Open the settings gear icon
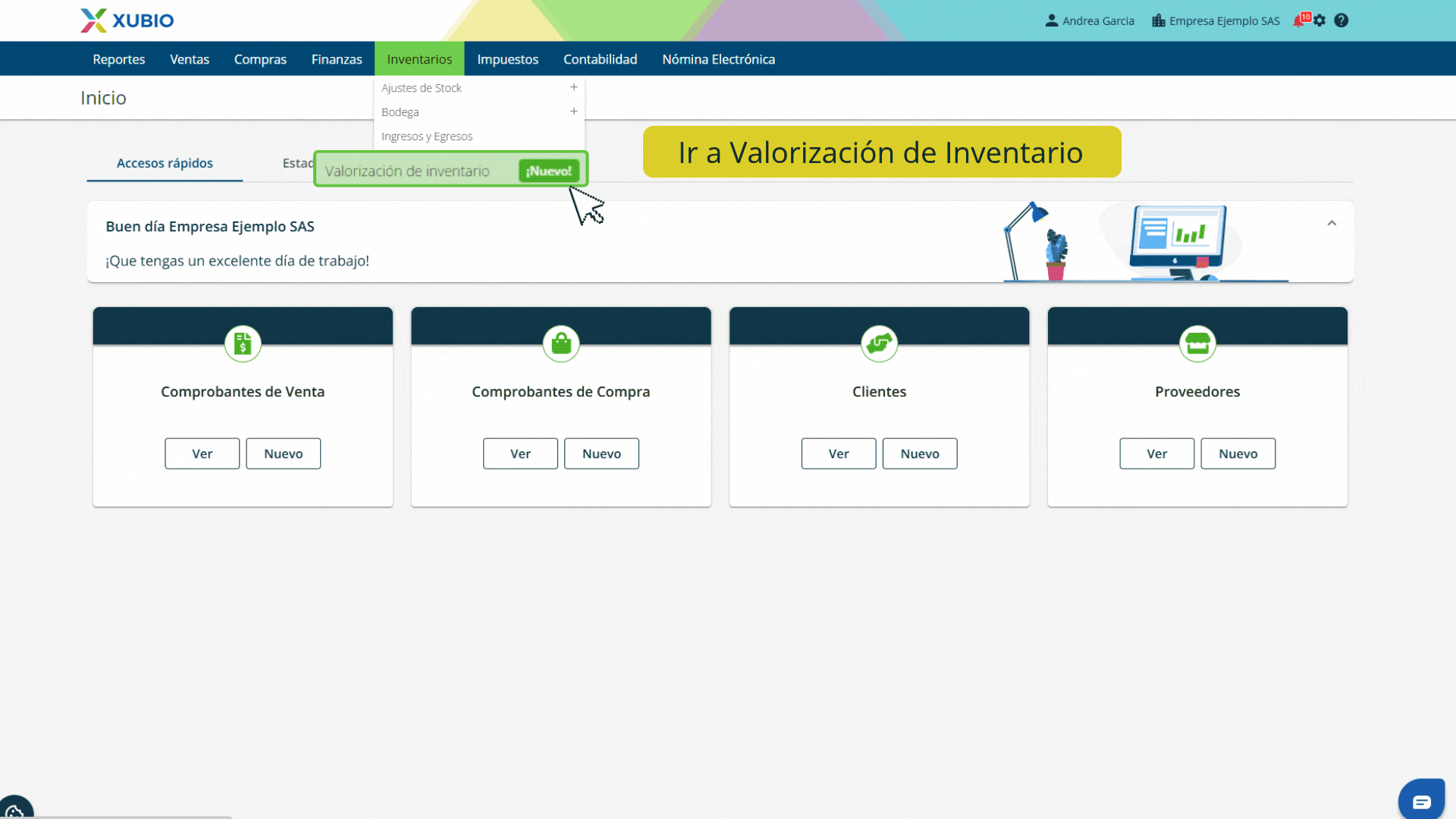The width and height of the screenshot is (1456, 819). coord(1320,20)
